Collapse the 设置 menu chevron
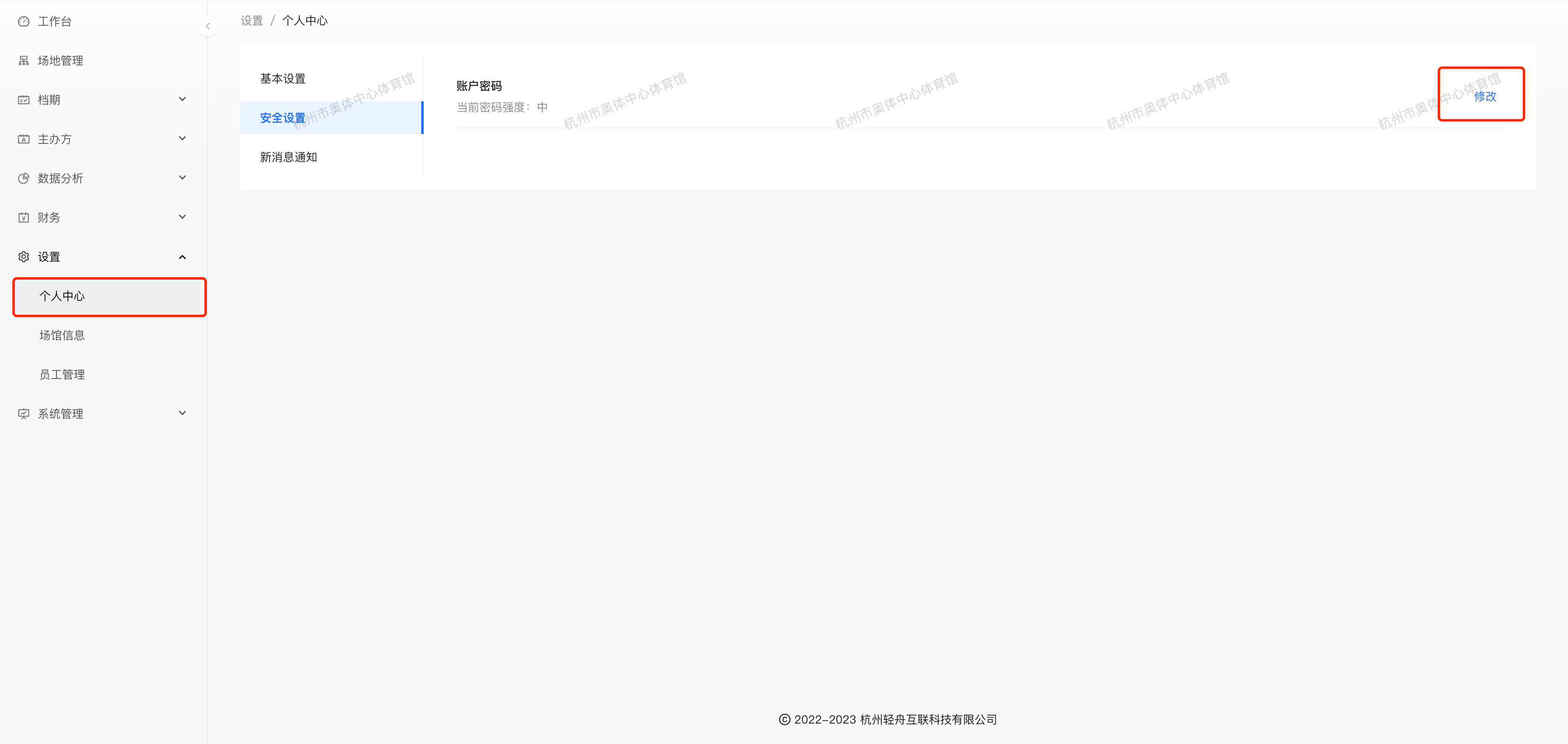 click(182, 257)
